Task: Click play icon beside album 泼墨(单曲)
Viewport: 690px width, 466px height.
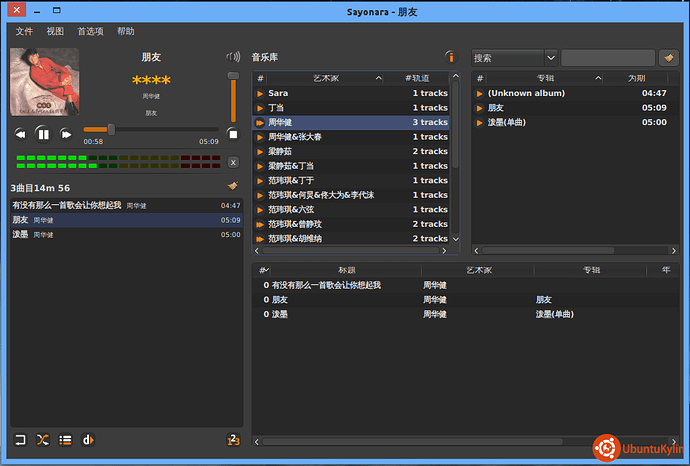Action: (x=480, y=123)
